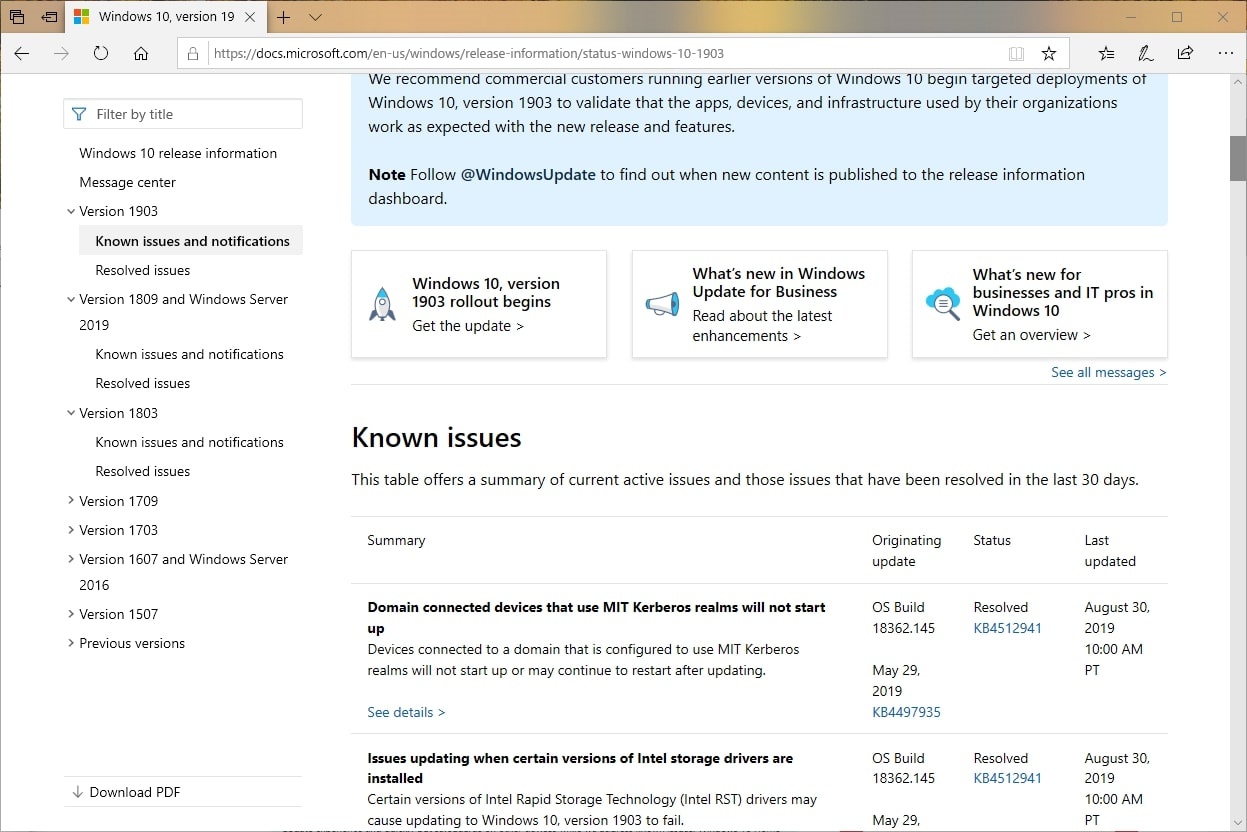Open Message center in sidebar
Screen dimensions: 1247x832
pos(128,182)
